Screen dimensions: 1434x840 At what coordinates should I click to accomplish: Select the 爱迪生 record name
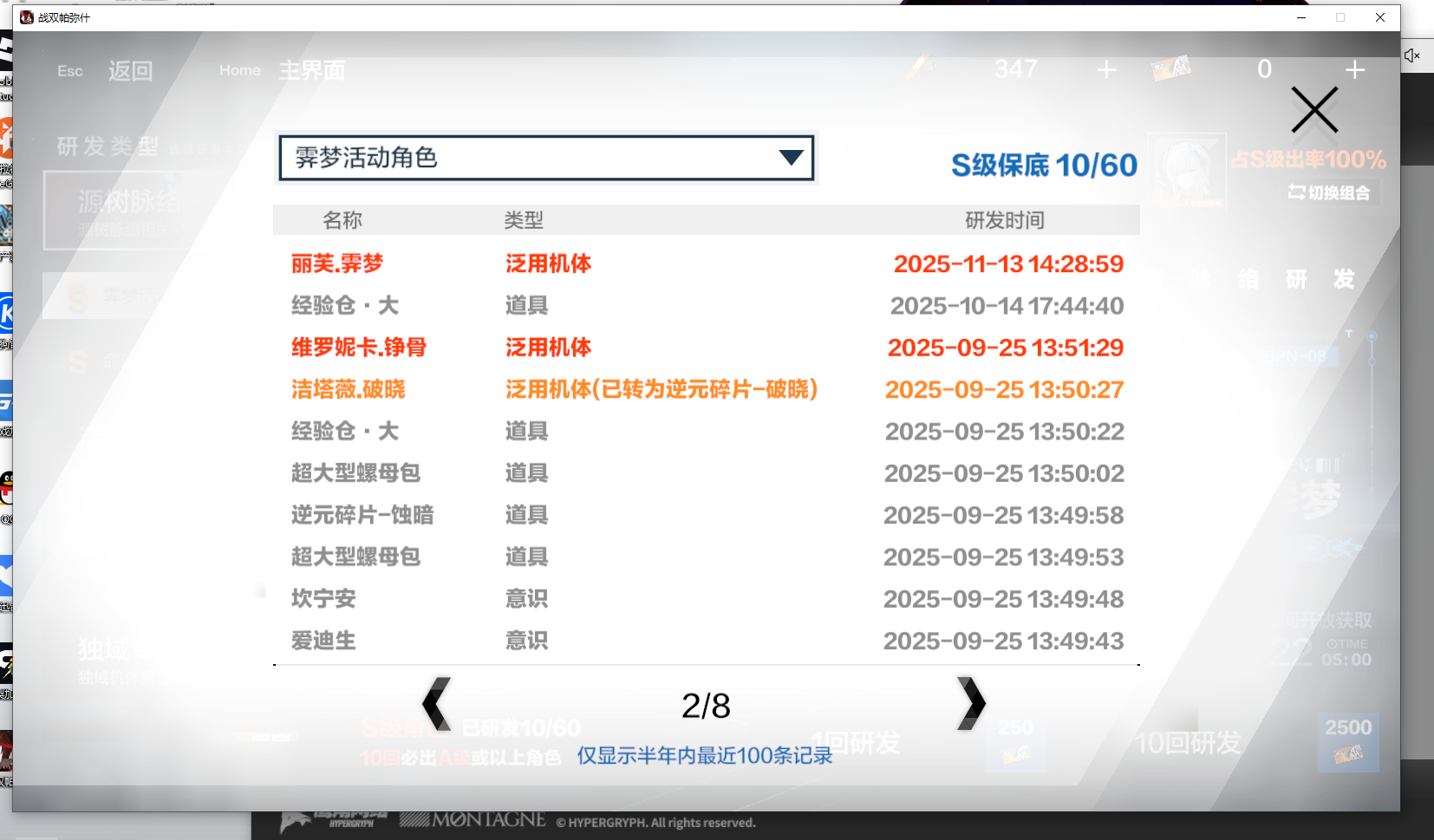[x=323, y=641]
